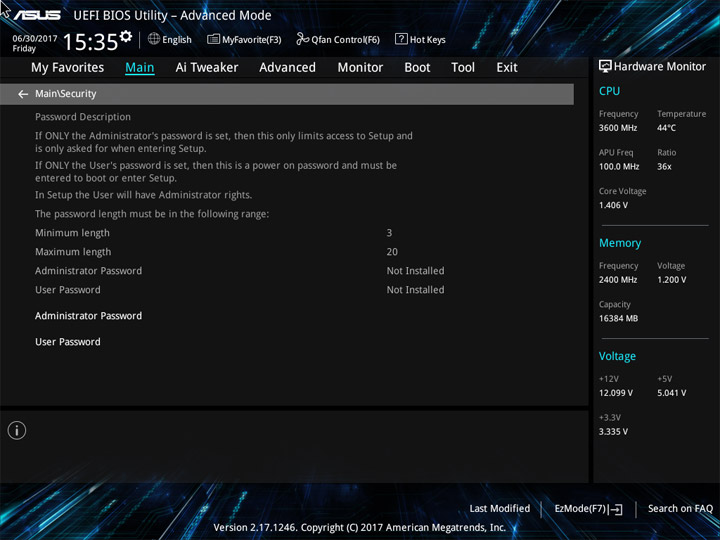Click the Version 2.17.1246 copyright line
This screenshot has height=540, width=720.
(x=360, y=528)
